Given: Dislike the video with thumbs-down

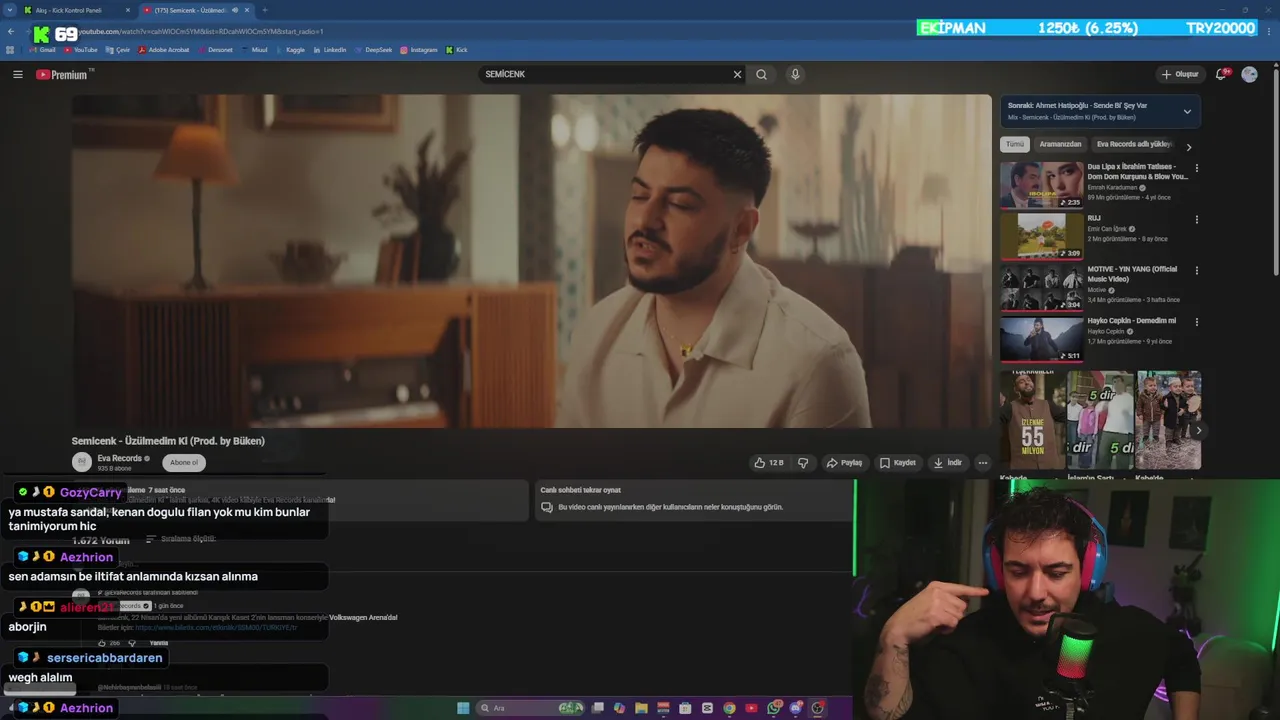Looking at the screenshot, I should 802,463.
